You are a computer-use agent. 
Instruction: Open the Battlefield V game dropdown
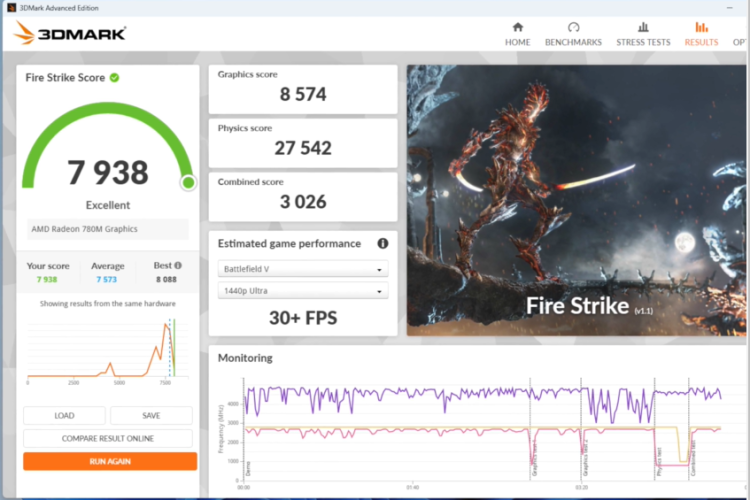(303, 269)
